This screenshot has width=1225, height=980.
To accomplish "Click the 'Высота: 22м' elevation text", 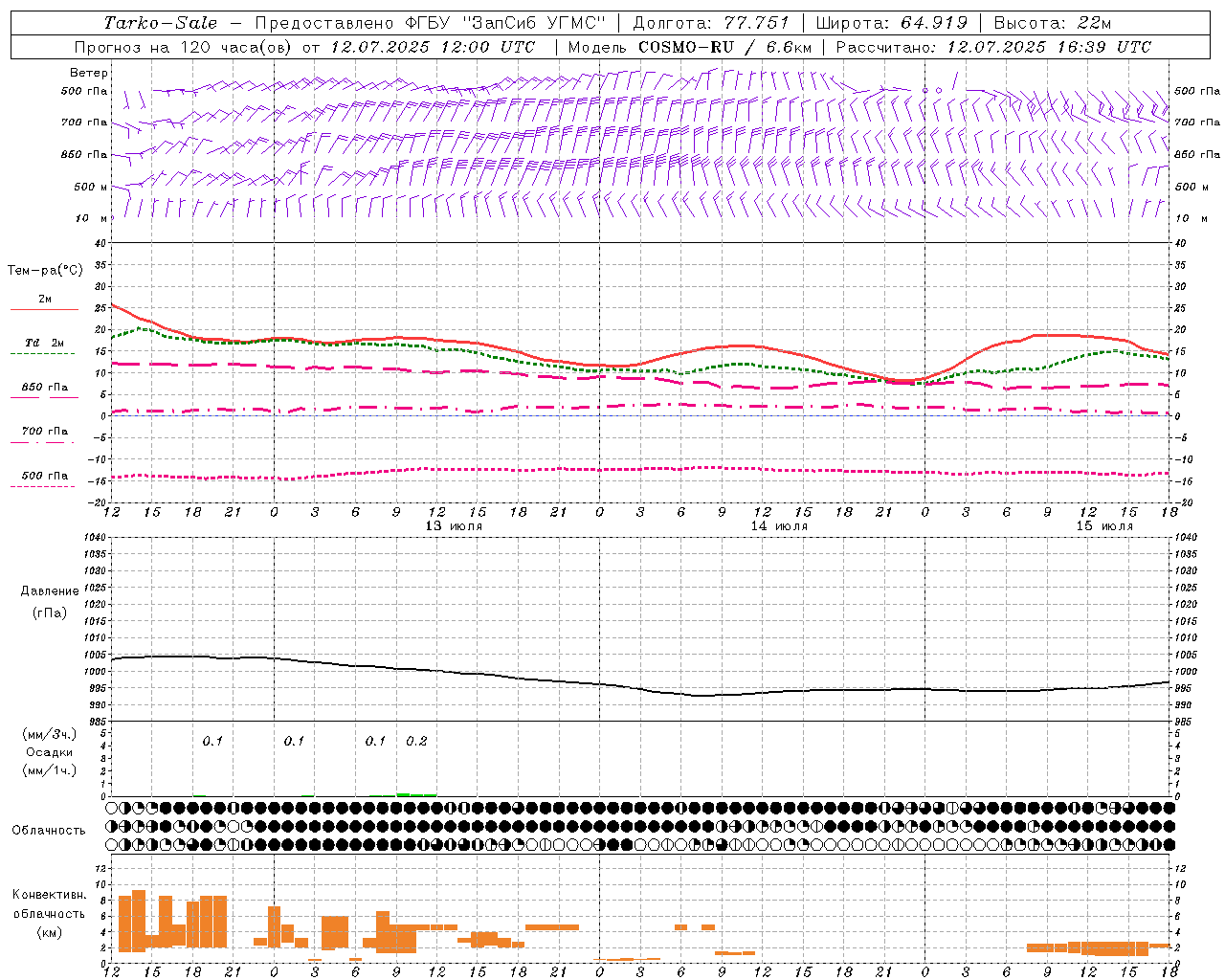I will [x=1053, y=23].
